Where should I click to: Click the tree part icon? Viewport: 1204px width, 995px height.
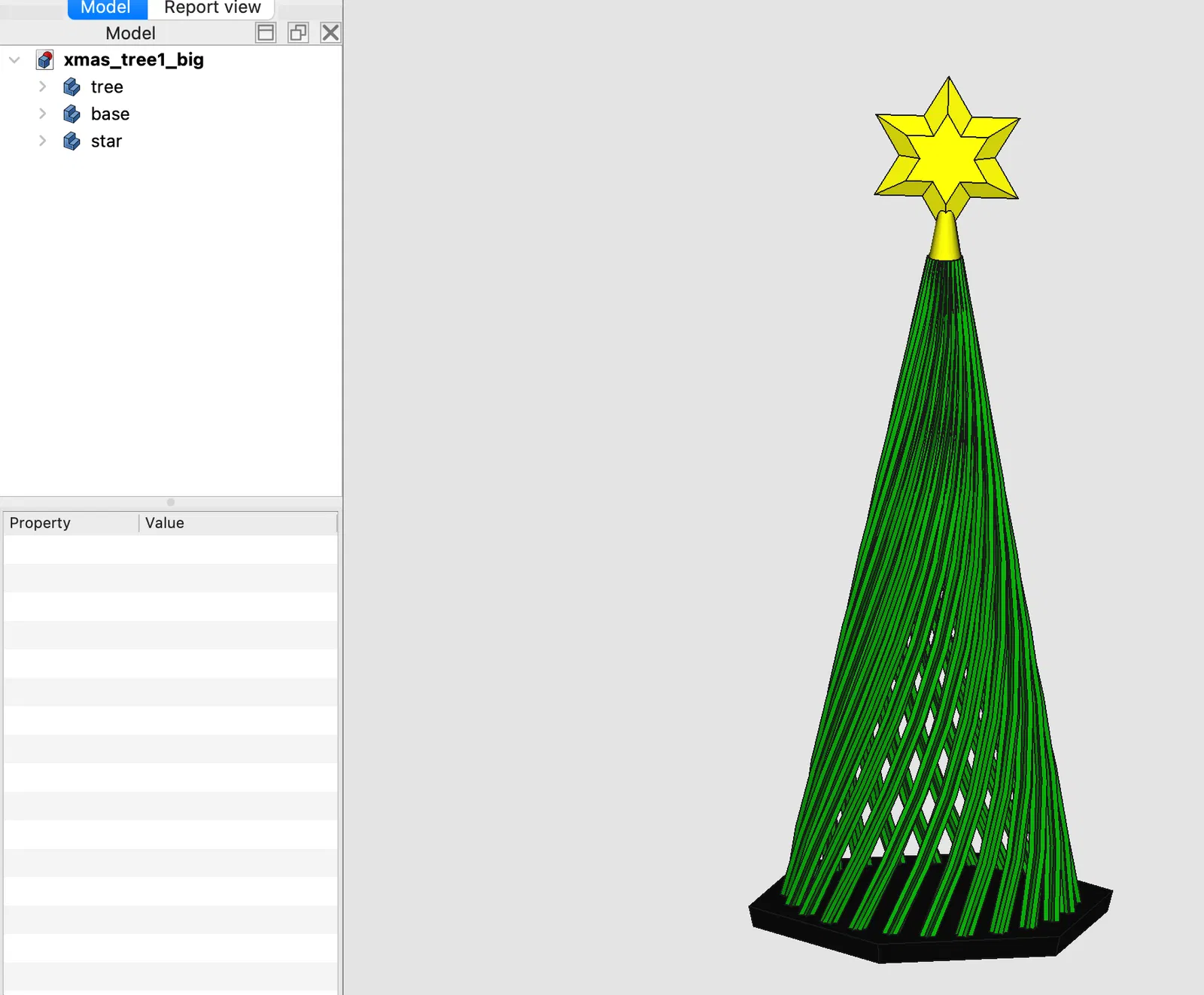click(x=71, y=87)
